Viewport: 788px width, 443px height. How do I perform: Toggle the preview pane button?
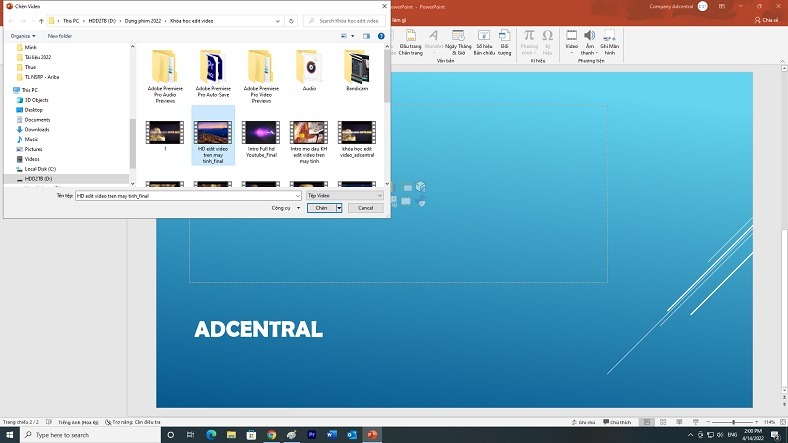[x=367, y=36]
